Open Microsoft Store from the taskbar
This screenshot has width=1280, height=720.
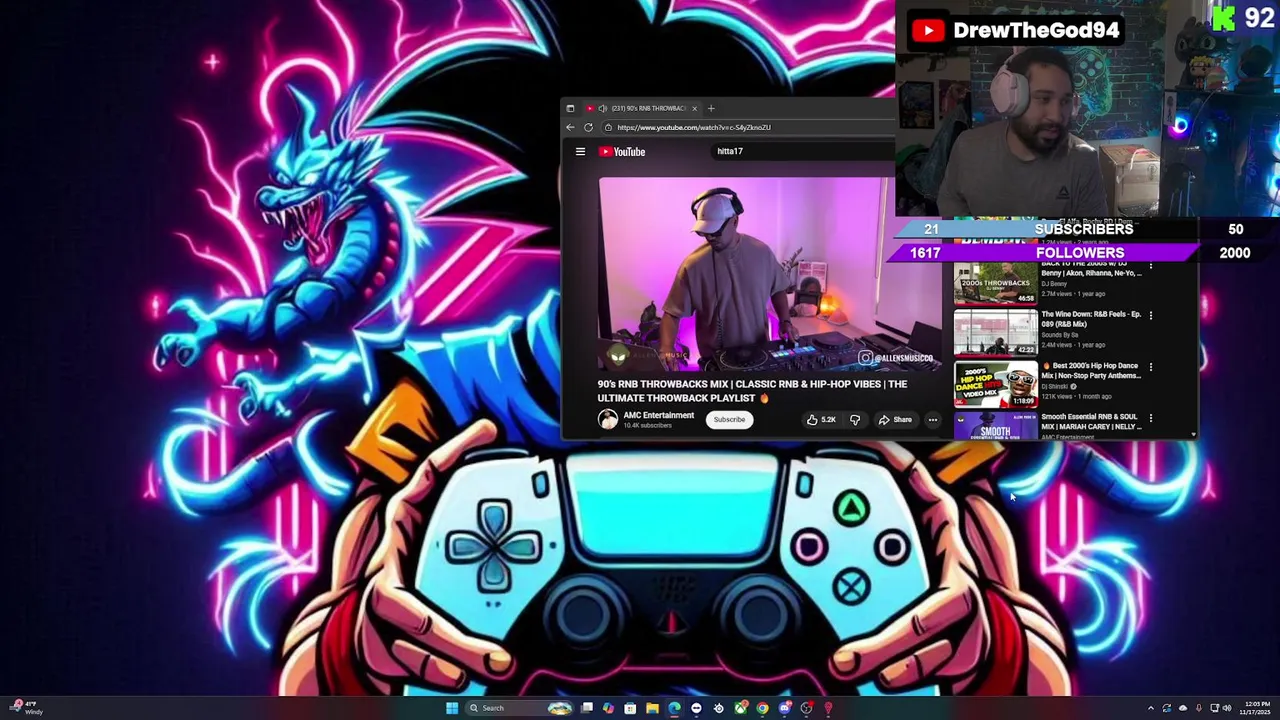click(x=630, y=708)
